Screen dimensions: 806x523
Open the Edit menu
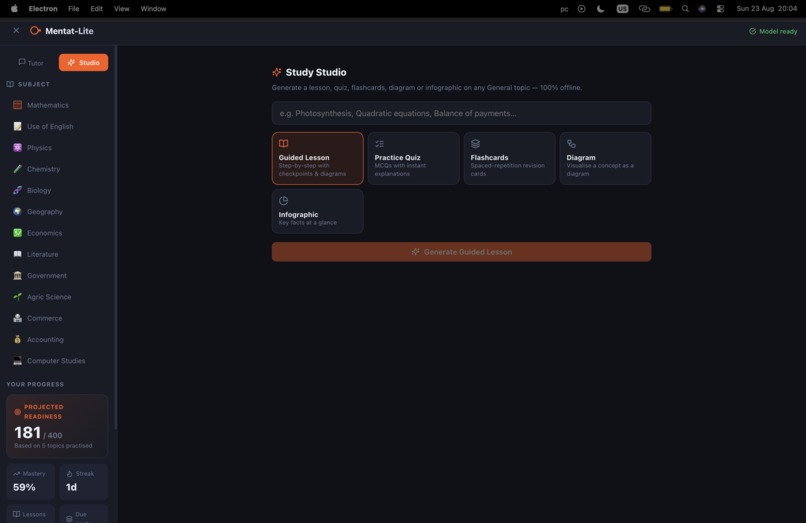(97, 9)
